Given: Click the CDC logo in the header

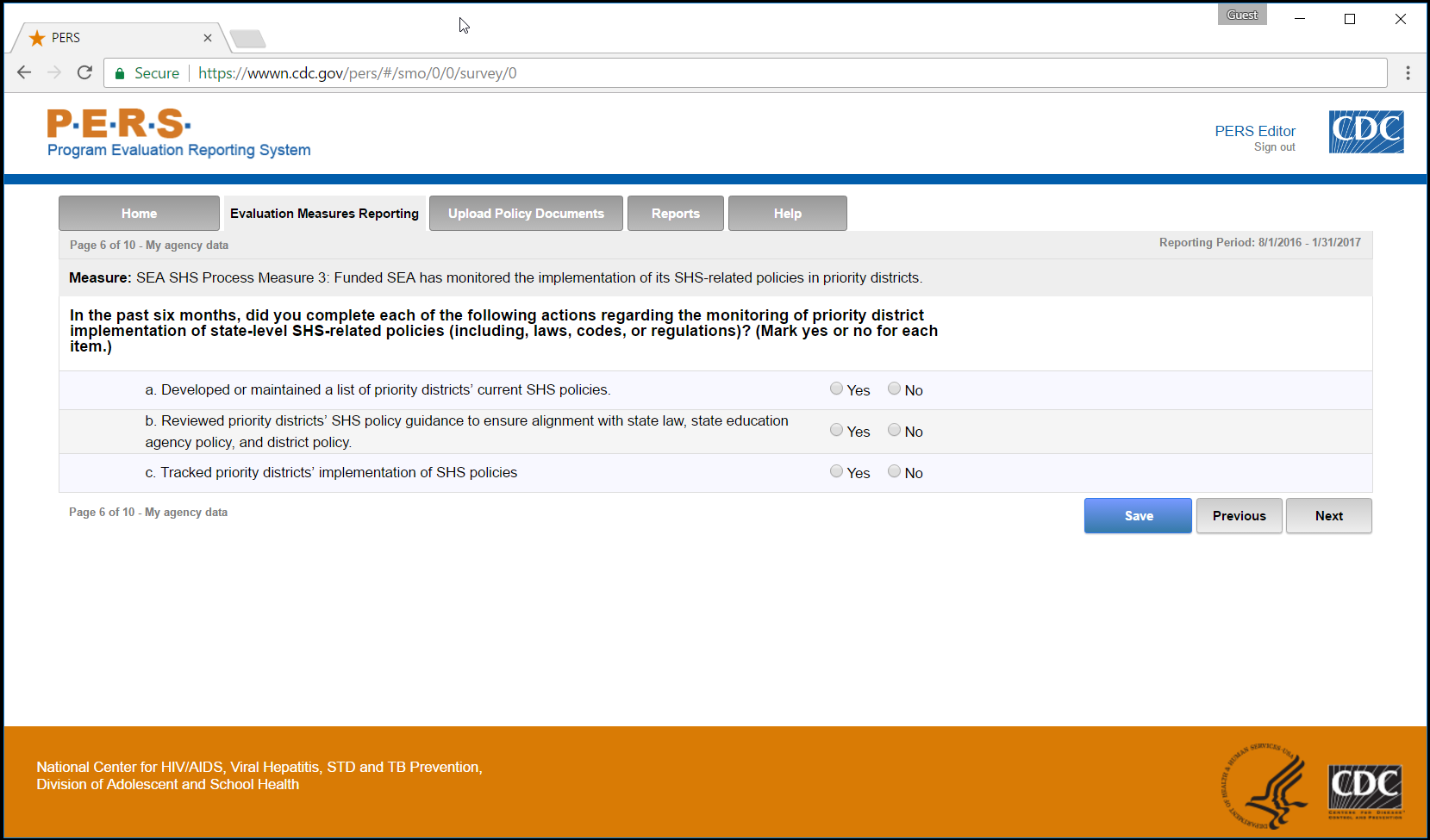Looking at the screenshot, I should click(x=1366, y=132).
